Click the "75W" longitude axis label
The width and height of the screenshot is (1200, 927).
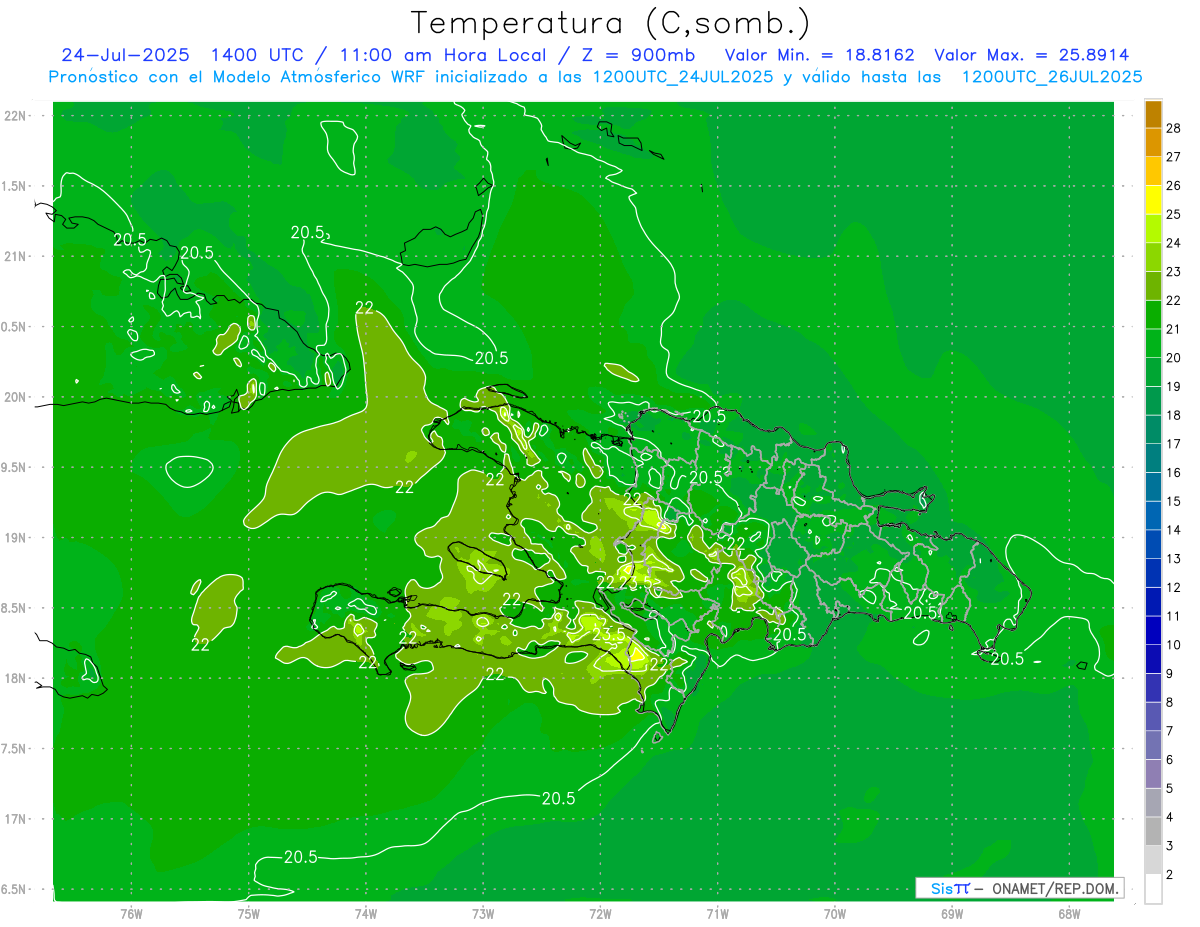248,913
